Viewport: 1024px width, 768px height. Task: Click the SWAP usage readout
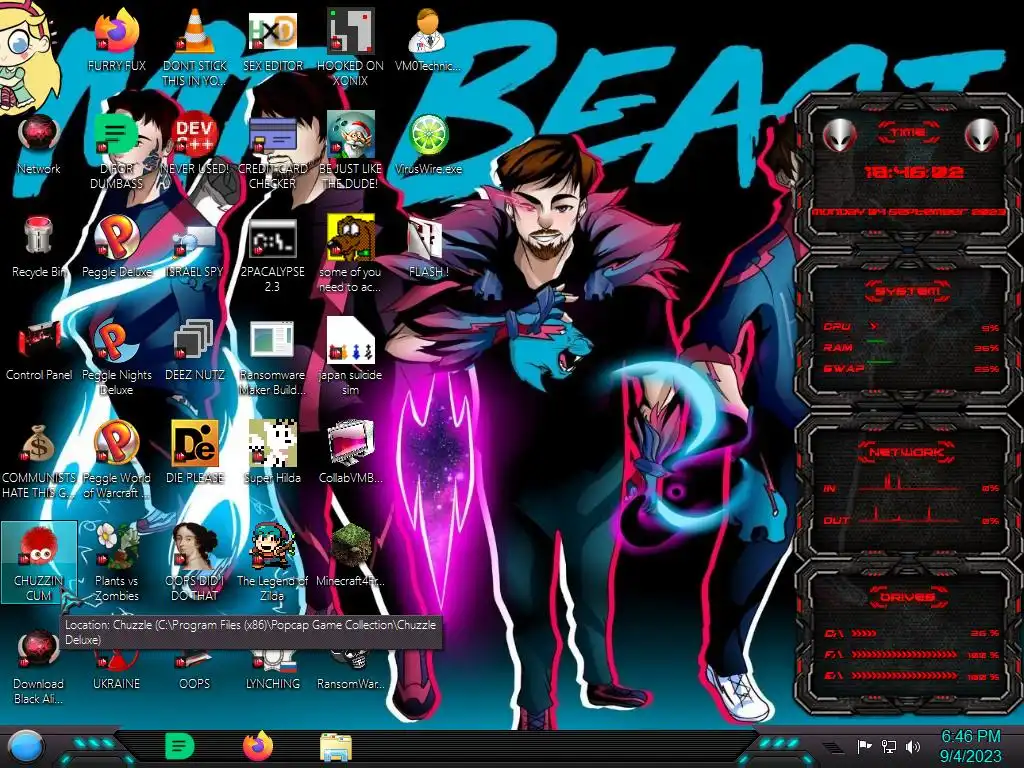coord(912,369)
